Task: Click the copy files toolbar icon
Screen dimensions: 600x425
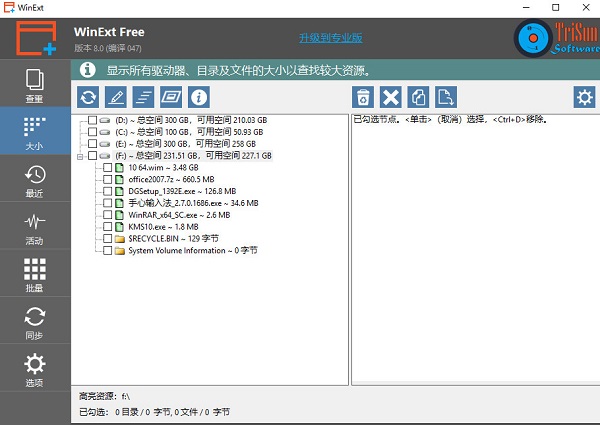Action: (x=418, y=97)
